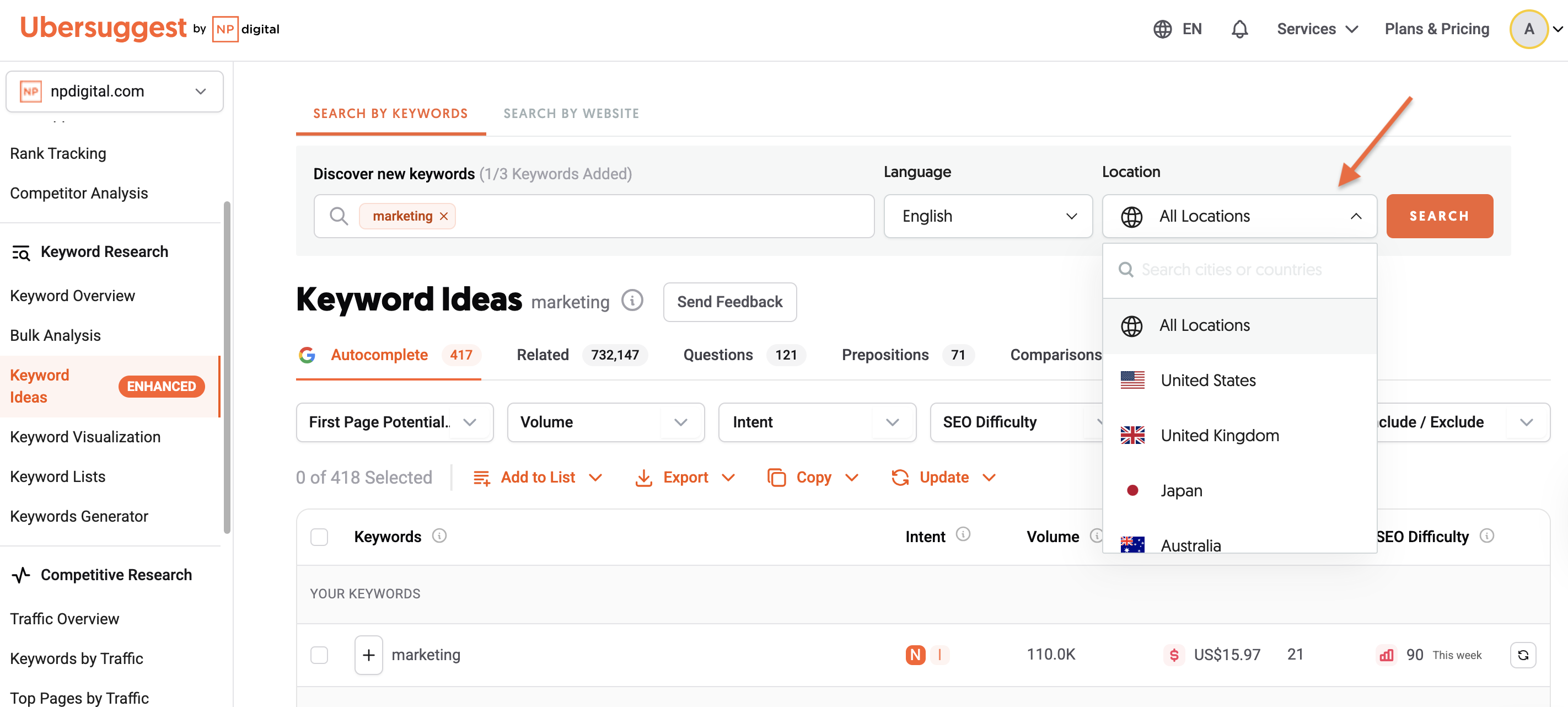
Task: Click the Export download icon
Action: tap(643, 478)
